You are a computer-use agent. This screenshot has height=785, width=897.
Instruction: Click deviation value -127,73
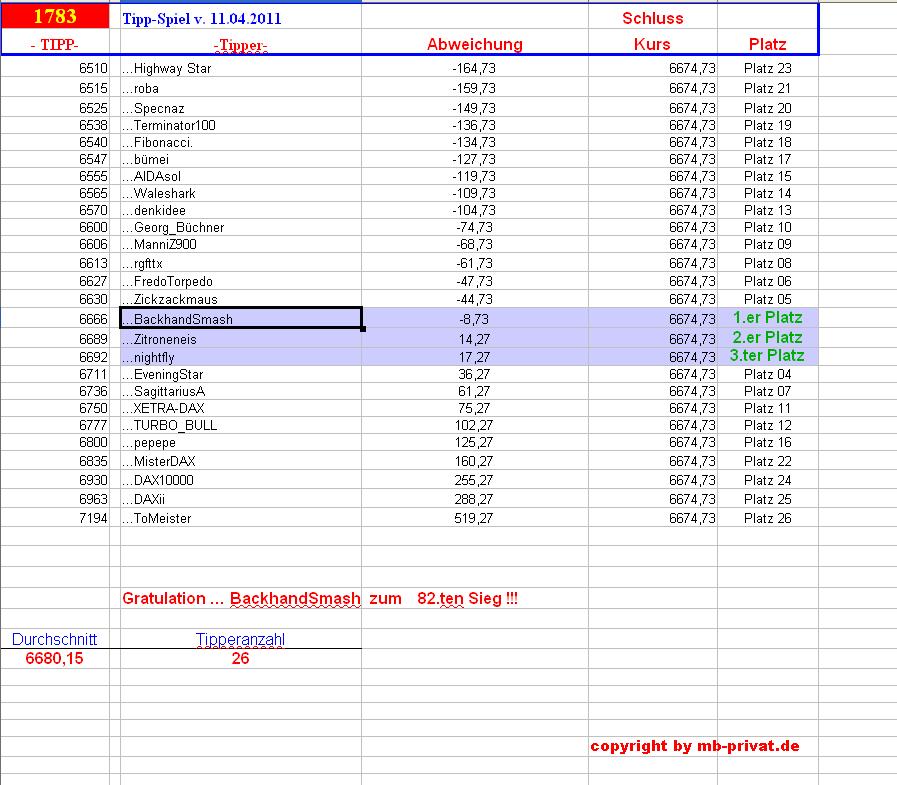pyautogui.click(x=474, y=160)
